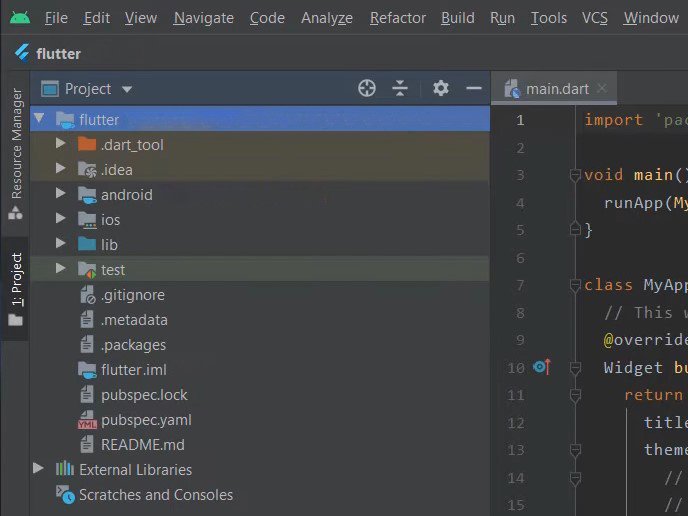Toggle code fold marker on line 13

tap(575, 450)
